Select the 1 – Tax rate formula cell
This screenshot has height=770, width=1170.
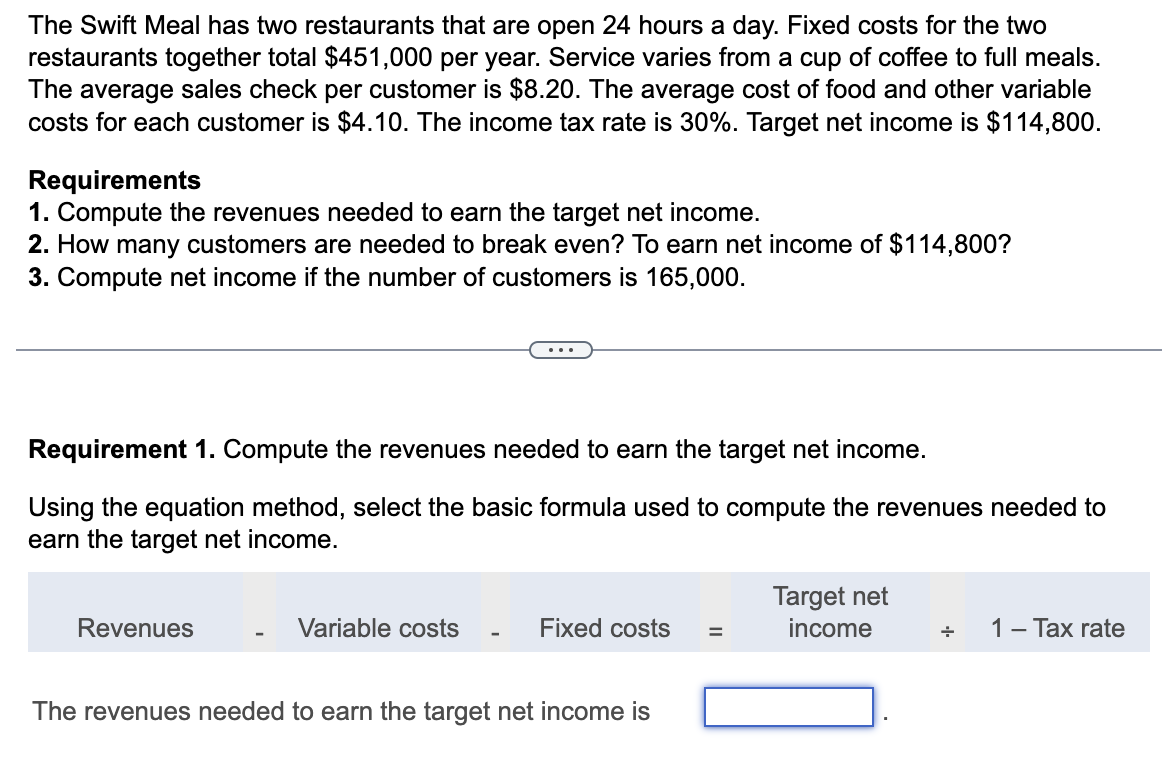(1057, 613)
